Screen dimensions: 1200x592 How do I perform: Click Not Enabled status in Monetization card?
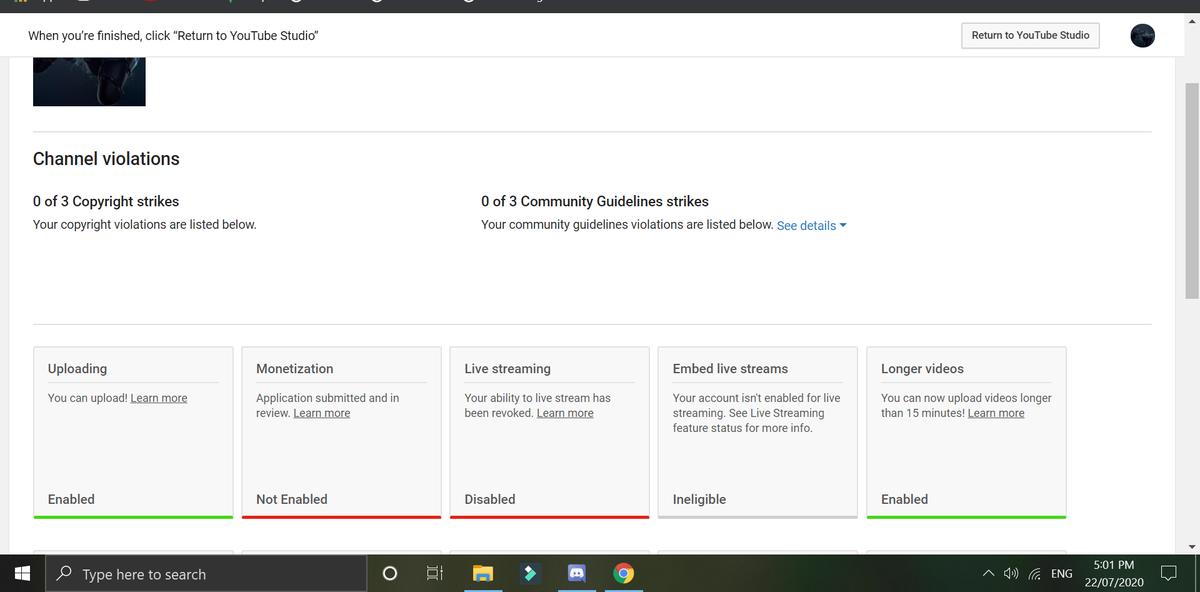click(292, 499)
